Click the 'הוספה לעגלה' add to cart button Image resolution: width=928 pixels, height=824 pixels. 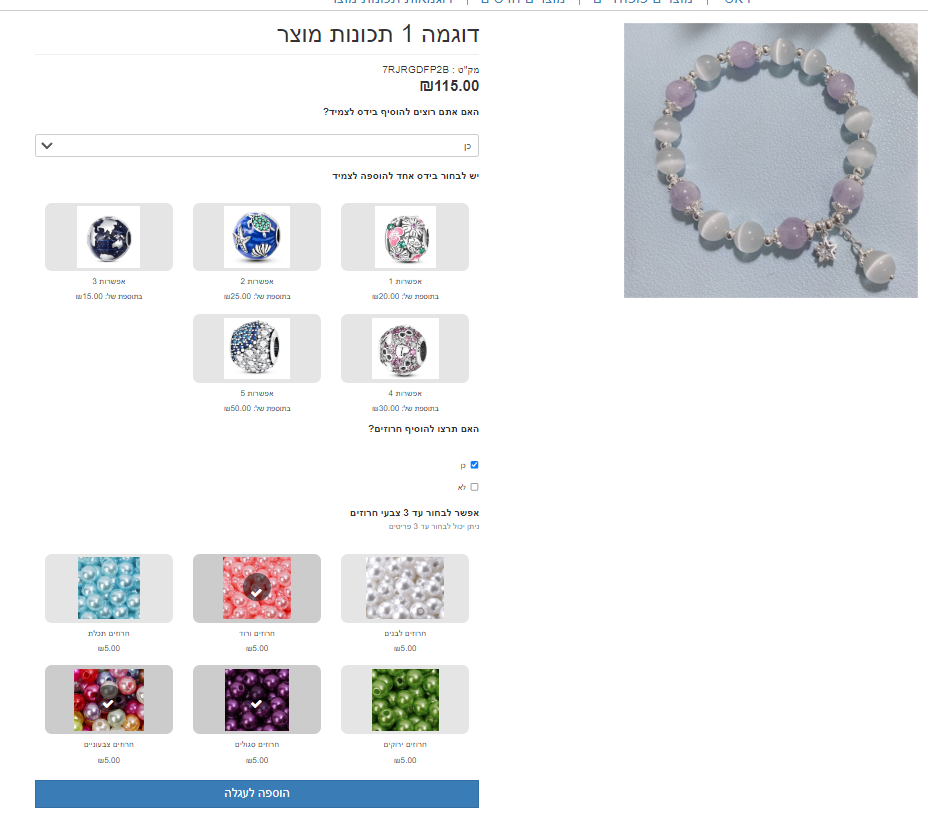click(257, 793)
